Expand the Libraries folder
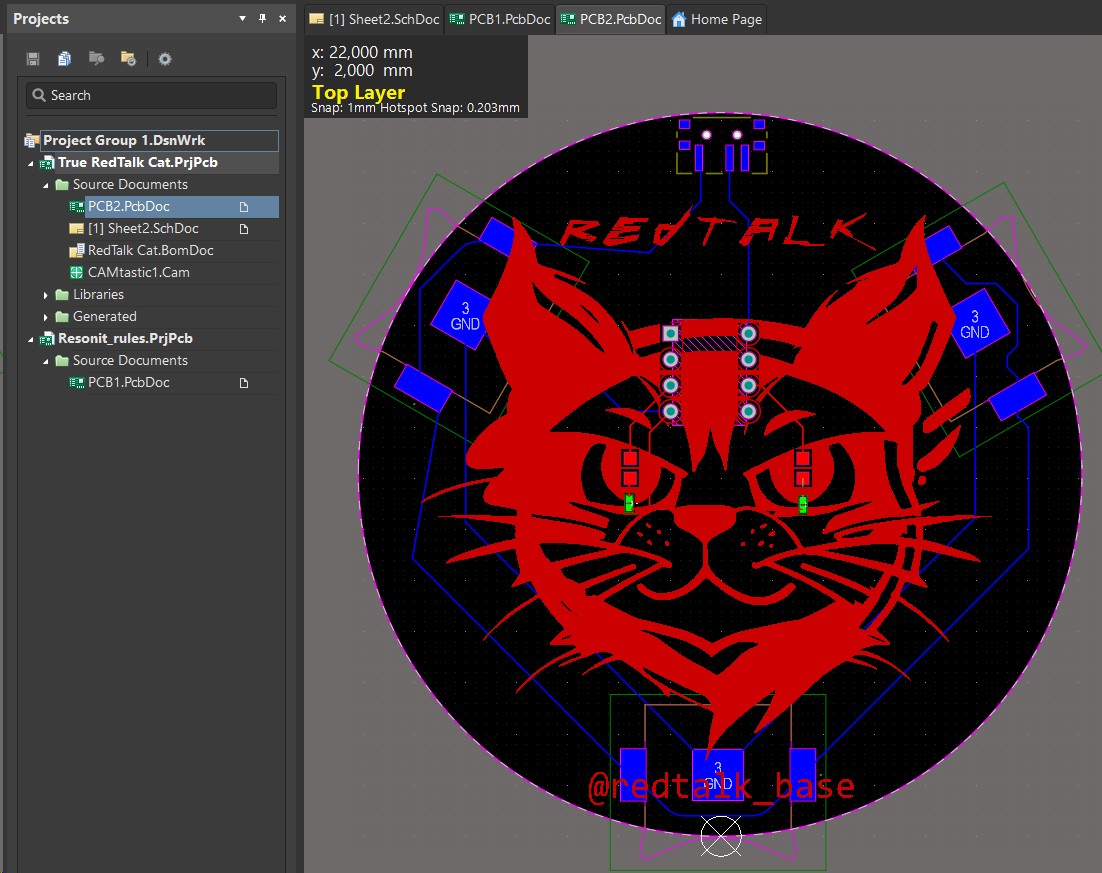 tap(46, 295)
